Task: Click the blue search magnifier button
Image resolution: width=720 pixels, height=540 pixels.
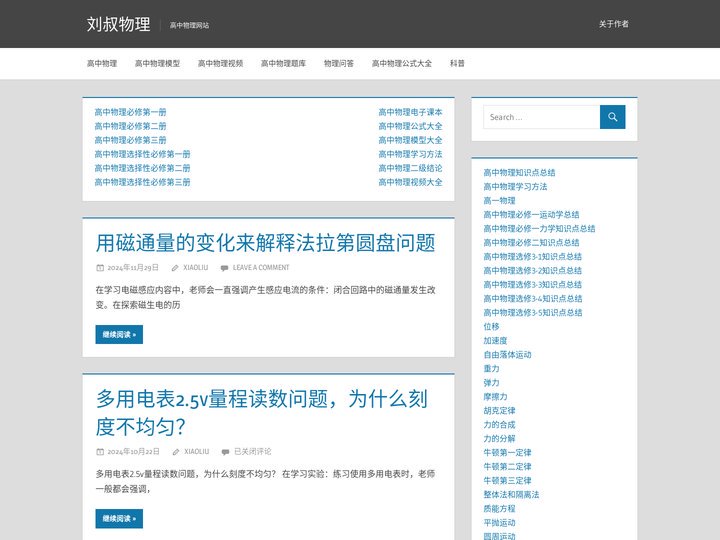Action: (x=612, y=117)
